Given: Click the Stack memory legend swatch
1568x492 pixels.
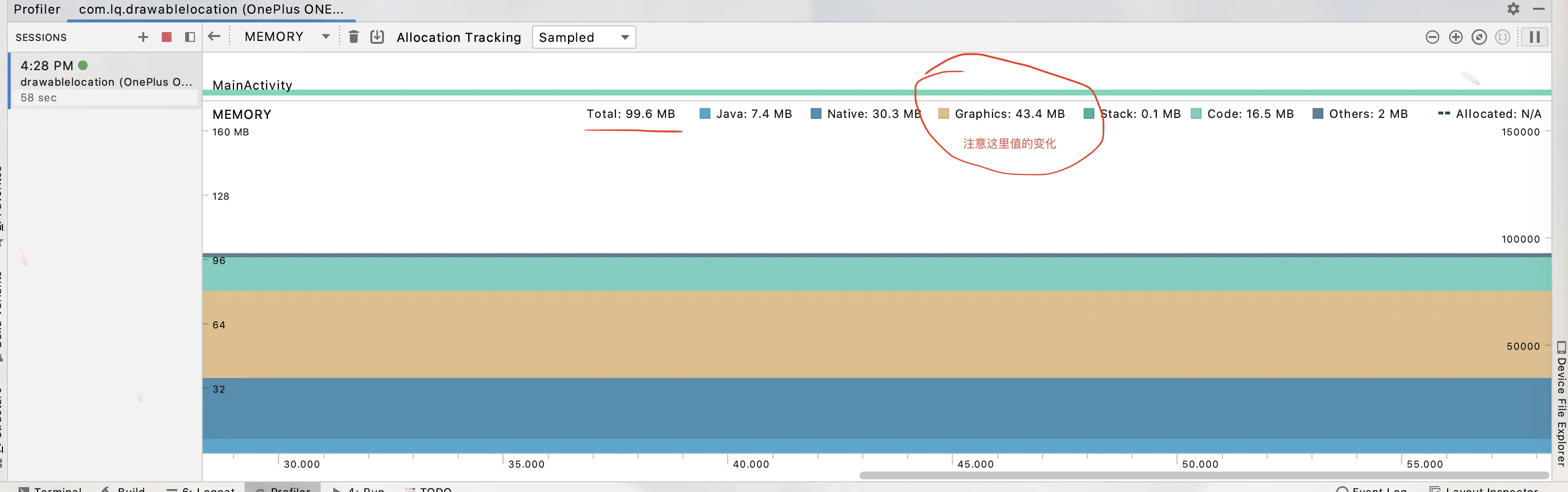Looking at the screenshot, I should (1089, 114).
